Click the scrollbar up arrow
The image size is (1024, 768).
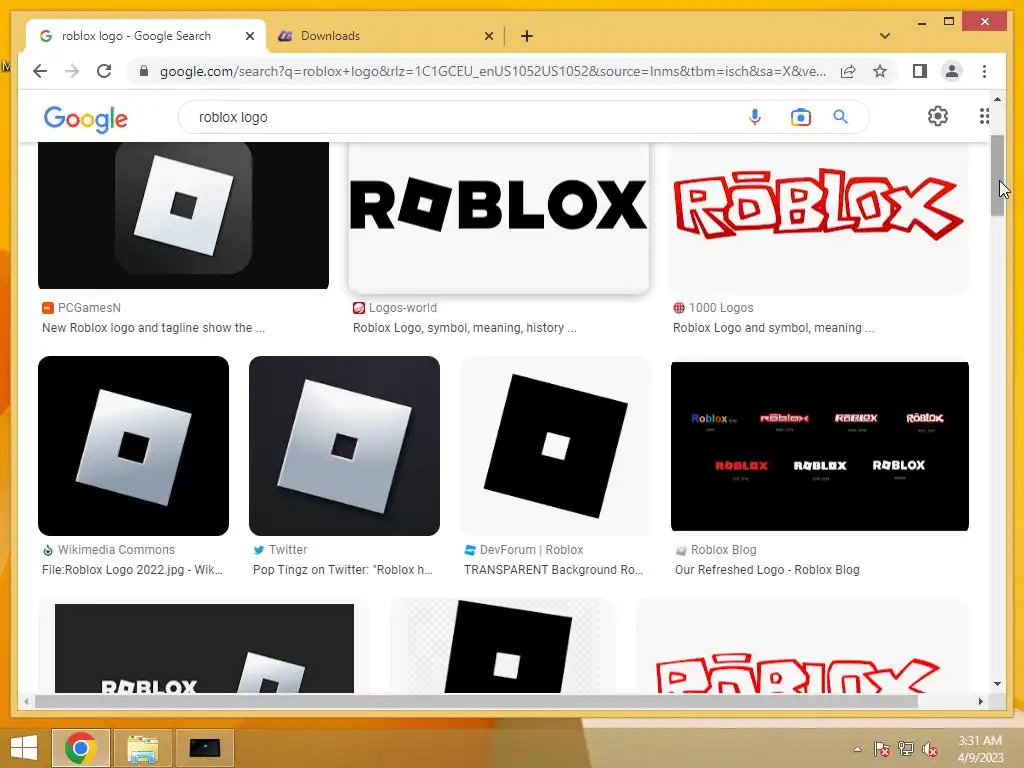997,99
